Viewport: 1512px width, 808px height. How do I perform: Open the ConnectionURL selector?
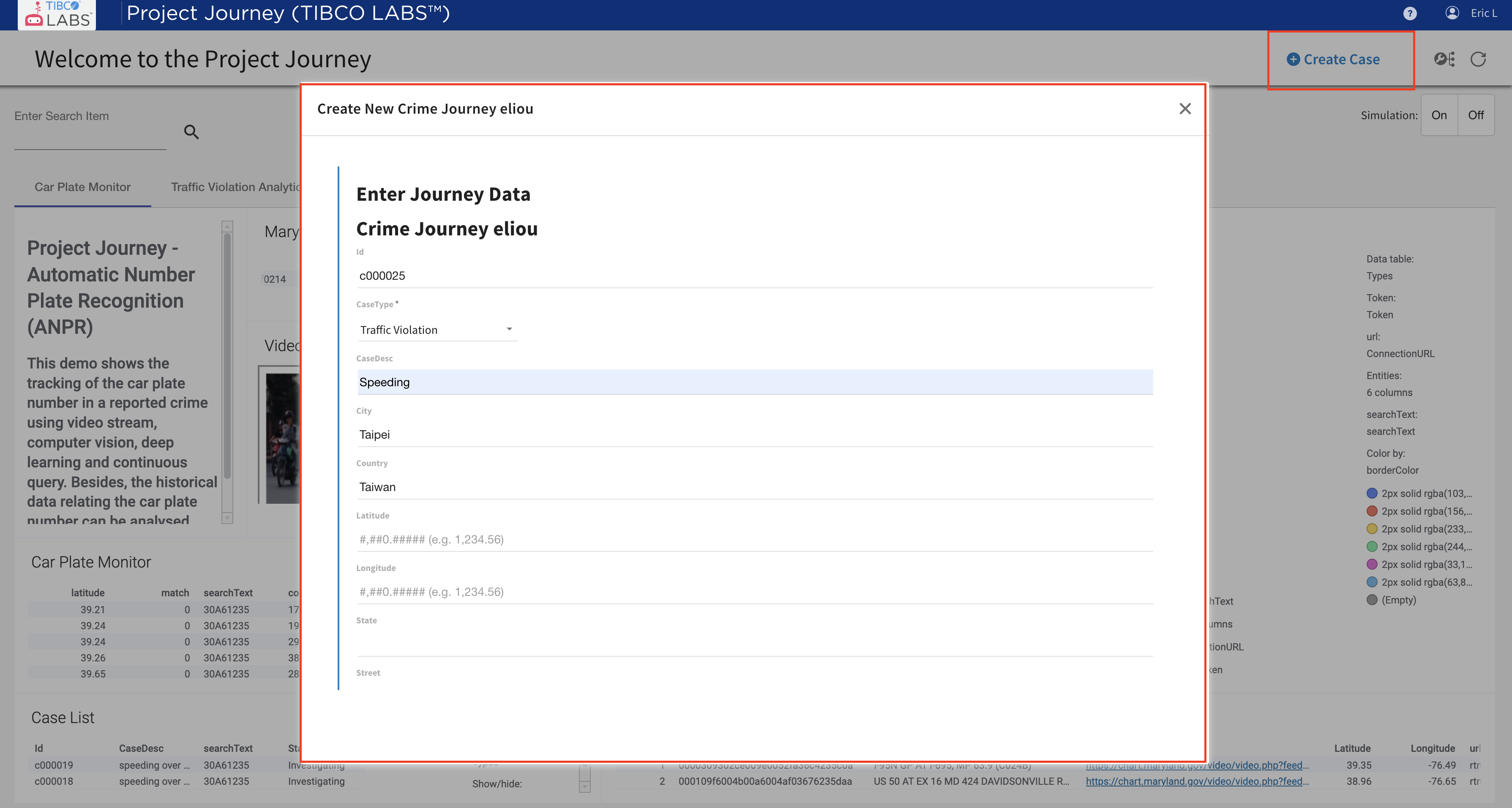[1400, 354]
